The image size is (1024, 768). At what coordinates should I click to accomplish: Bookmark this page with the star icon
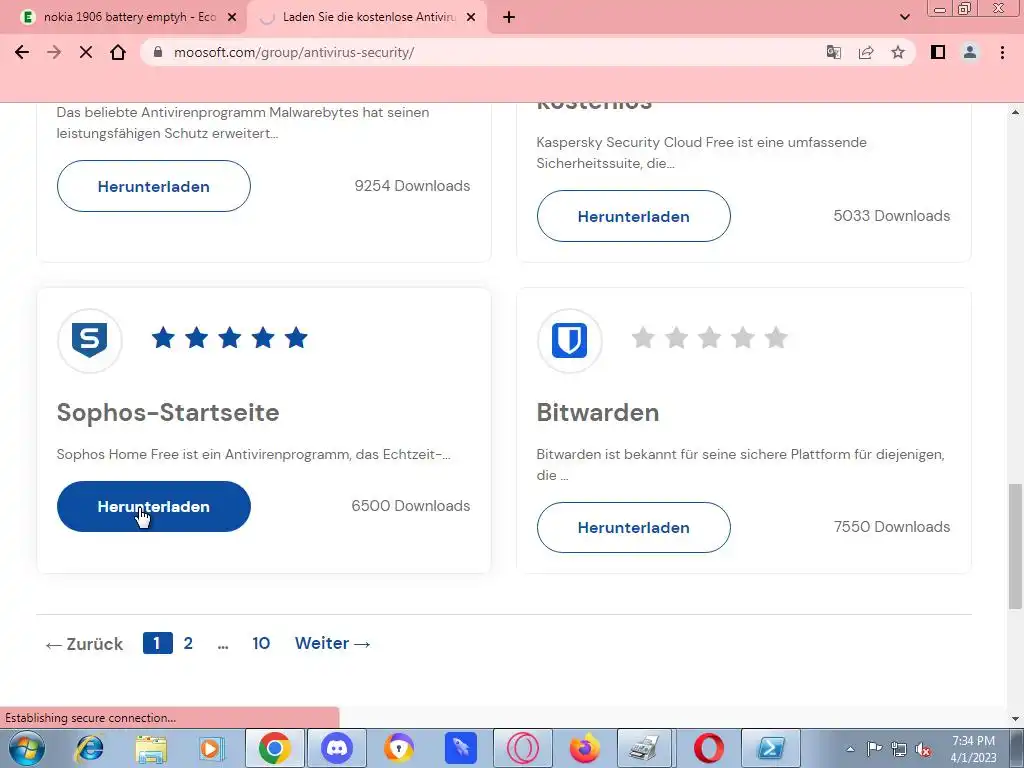[898, 52]
